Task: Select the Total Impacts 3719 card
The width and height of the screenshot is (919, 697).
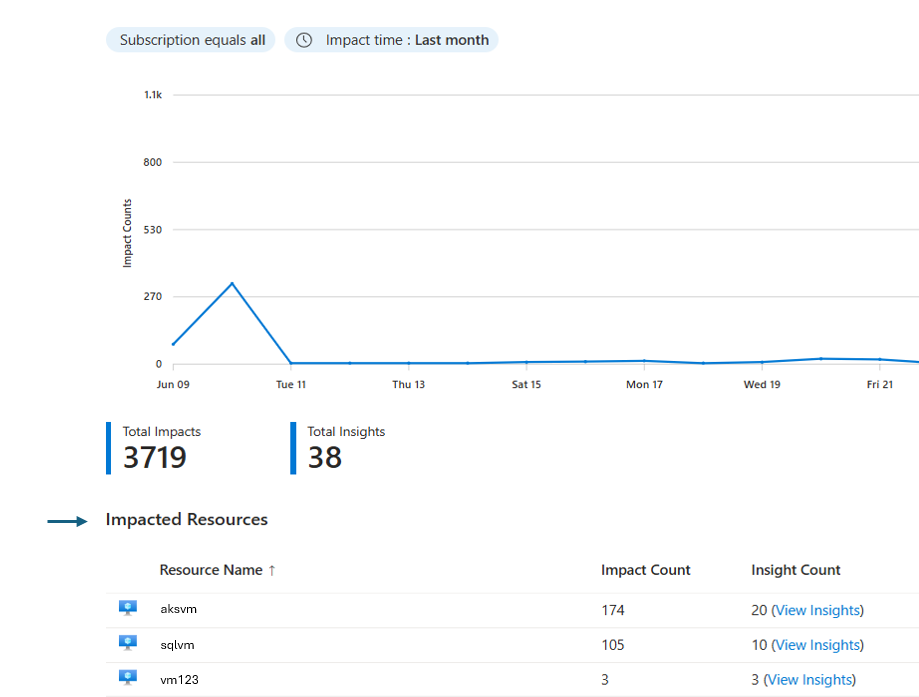Action: click(x=160, y=446)
